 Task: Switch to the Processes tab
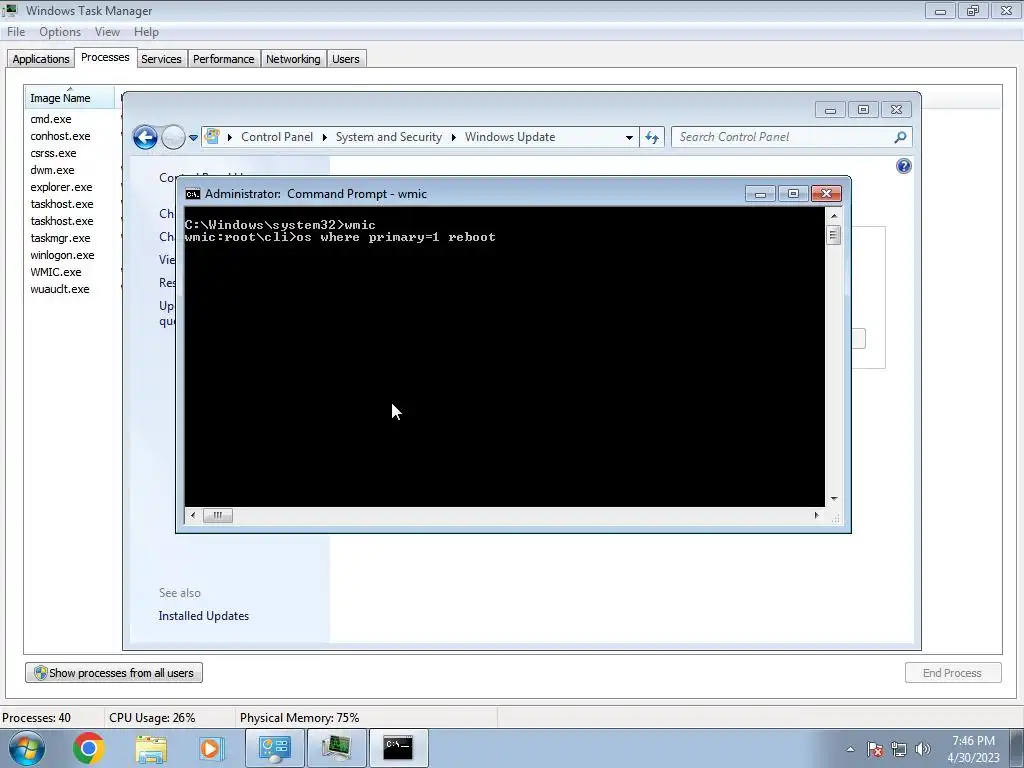tap(105, 57)
